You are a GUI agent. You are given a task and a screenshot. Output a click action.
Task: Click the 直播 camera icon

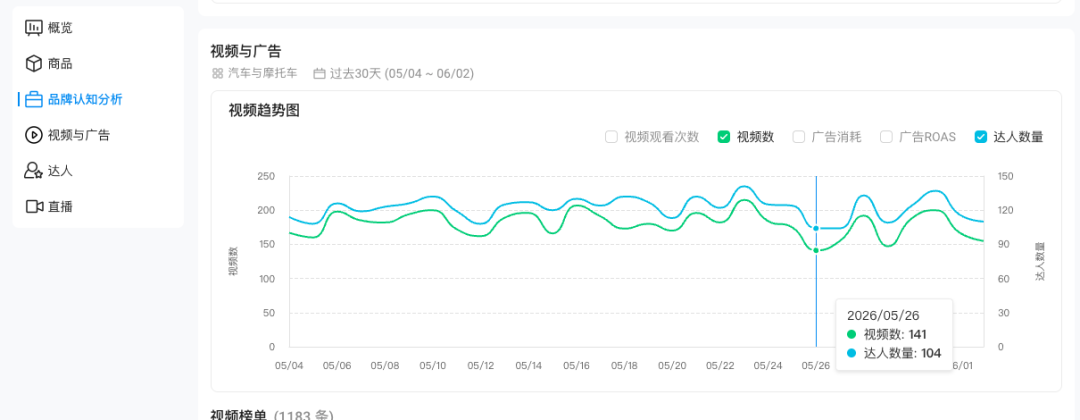[x=34, y=207]
